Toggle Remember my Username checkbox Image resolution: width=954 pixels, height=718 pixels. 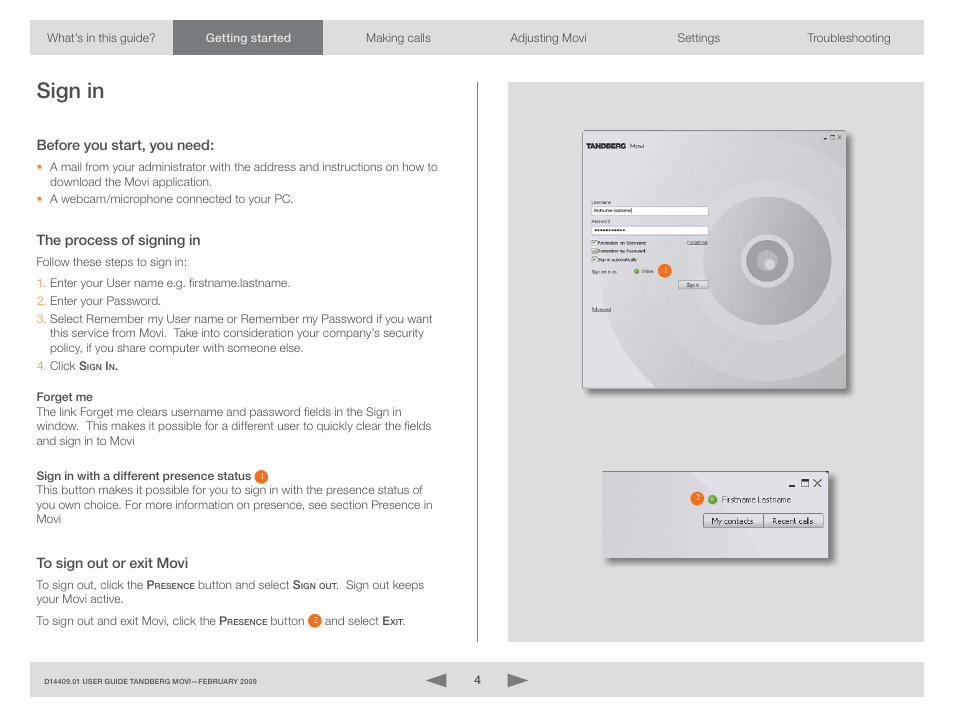point(594,243)
